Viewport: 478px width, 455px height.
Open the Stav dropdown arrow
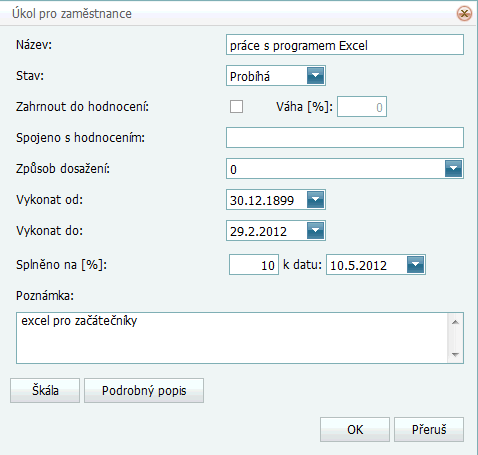[315, 76]
